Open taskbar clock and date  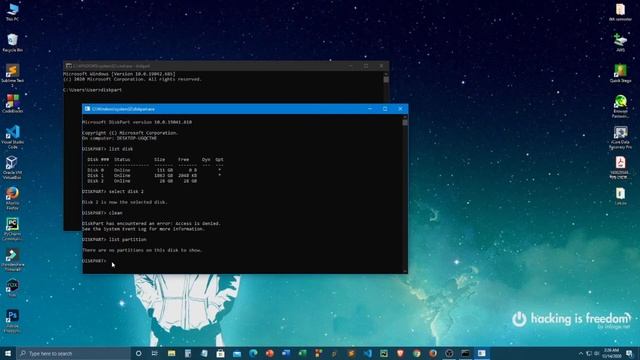pyautogui.click(x=611, y=353)
